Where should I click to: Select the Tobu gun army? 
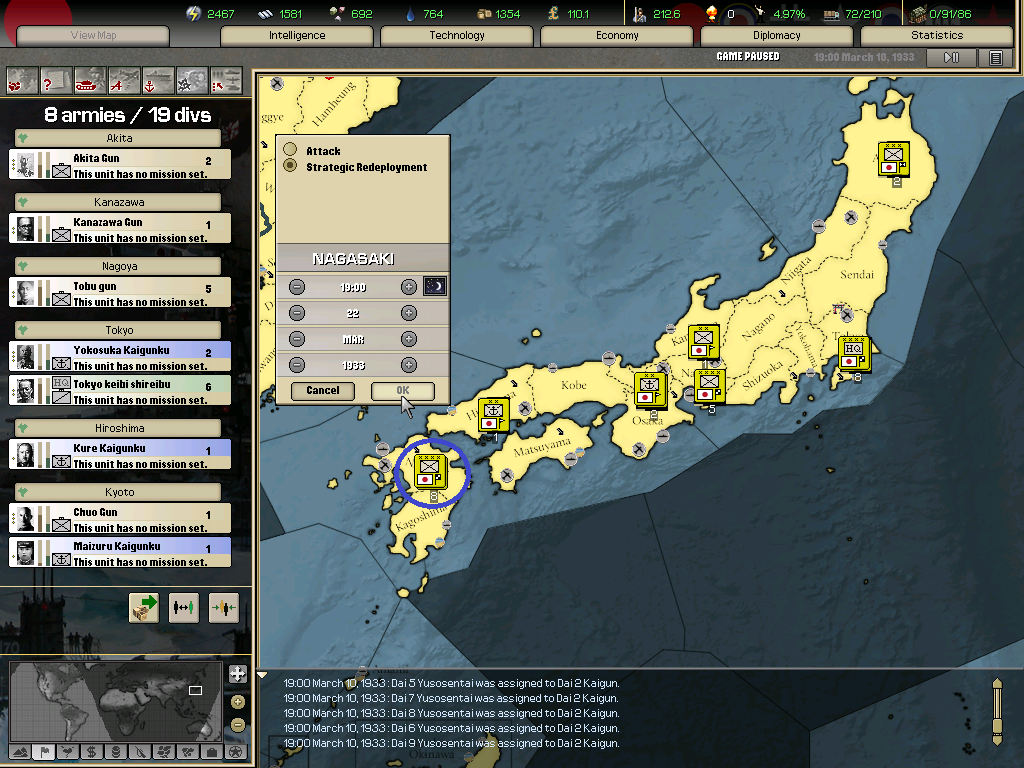click(x=120, y=293)
